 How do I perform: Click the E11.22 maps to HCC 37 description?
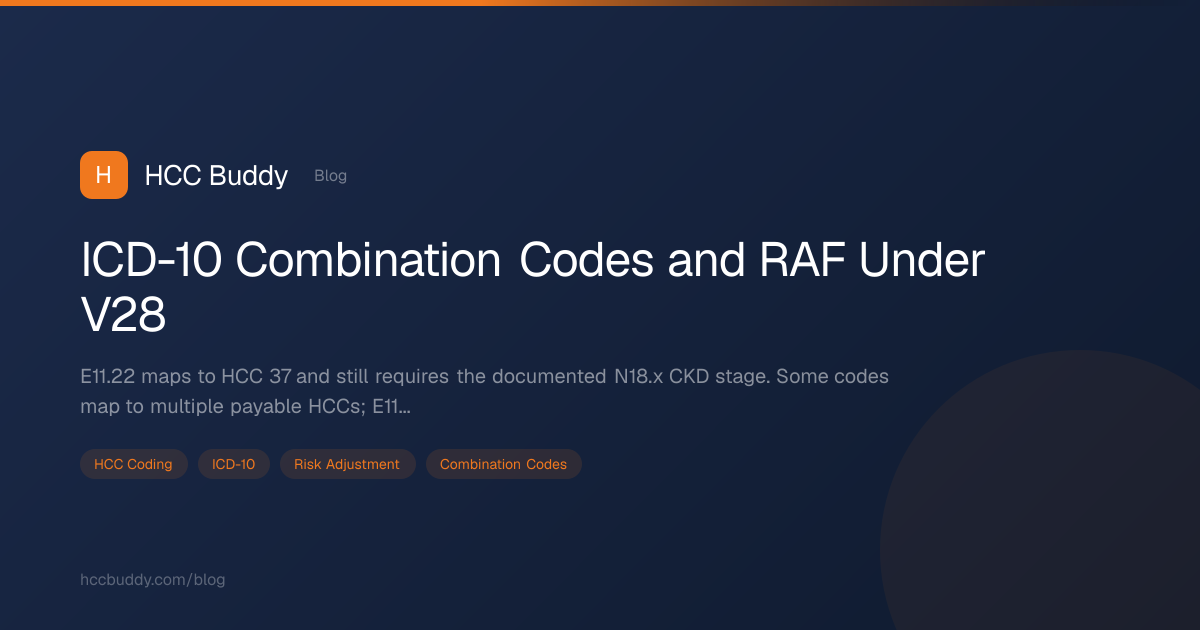pyautogui.click(x=485, y=392)
